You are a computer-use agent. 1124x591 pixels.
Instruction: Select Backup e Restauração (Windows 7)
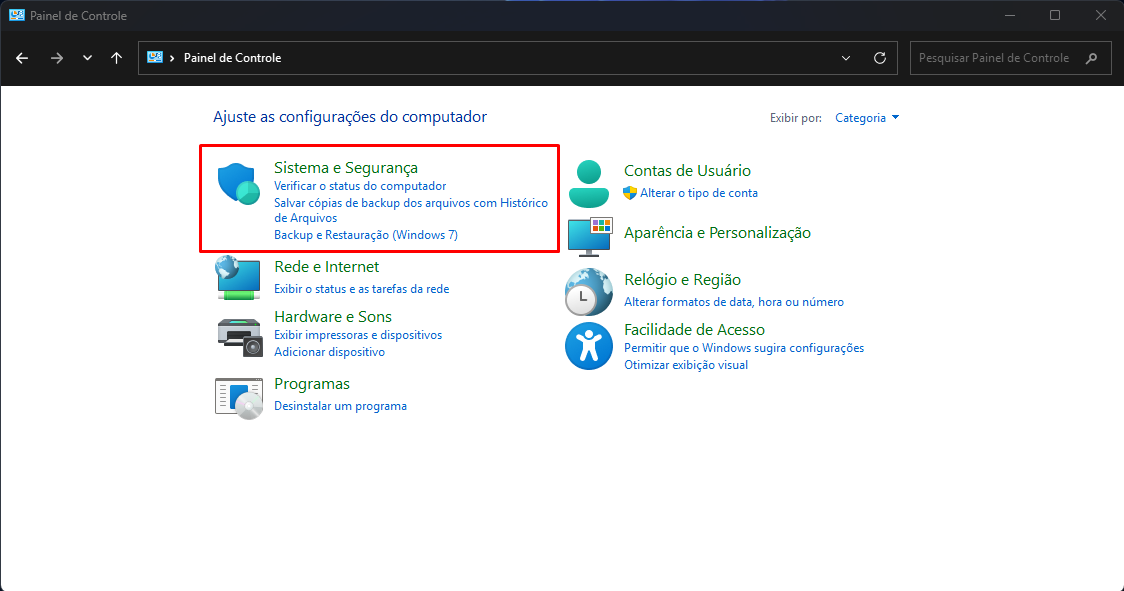coord(366,235)
